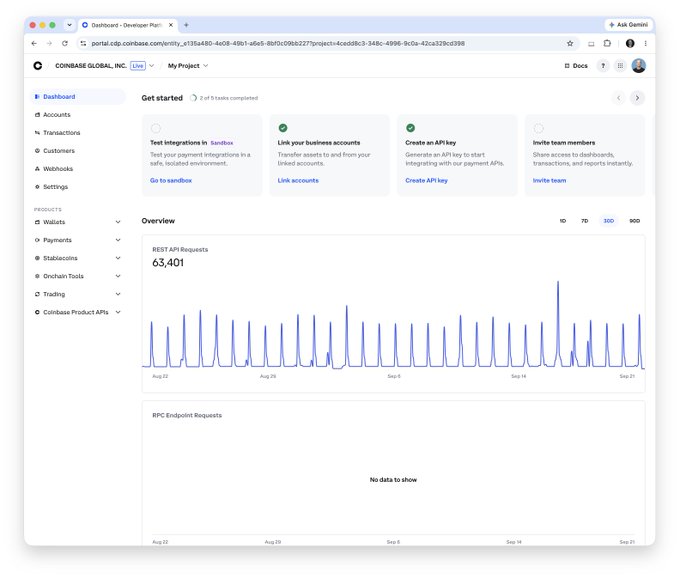Click browser forward arrow
Screen dimensions: 680x578
tap(49, 43)
